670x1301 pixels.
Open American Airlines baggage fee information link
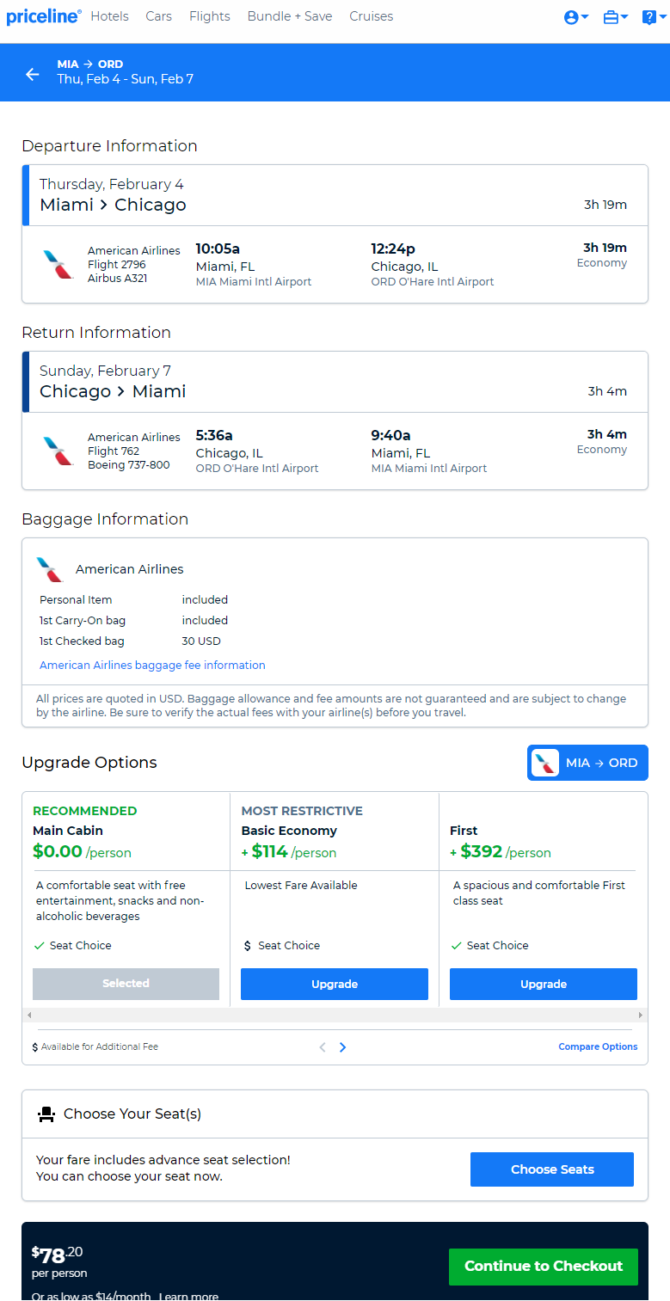(x=153, y=665)
